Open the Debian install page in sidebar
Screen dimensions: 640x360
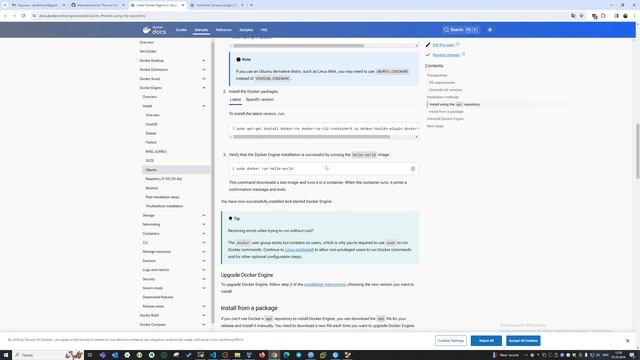click(x=151, y=133)
